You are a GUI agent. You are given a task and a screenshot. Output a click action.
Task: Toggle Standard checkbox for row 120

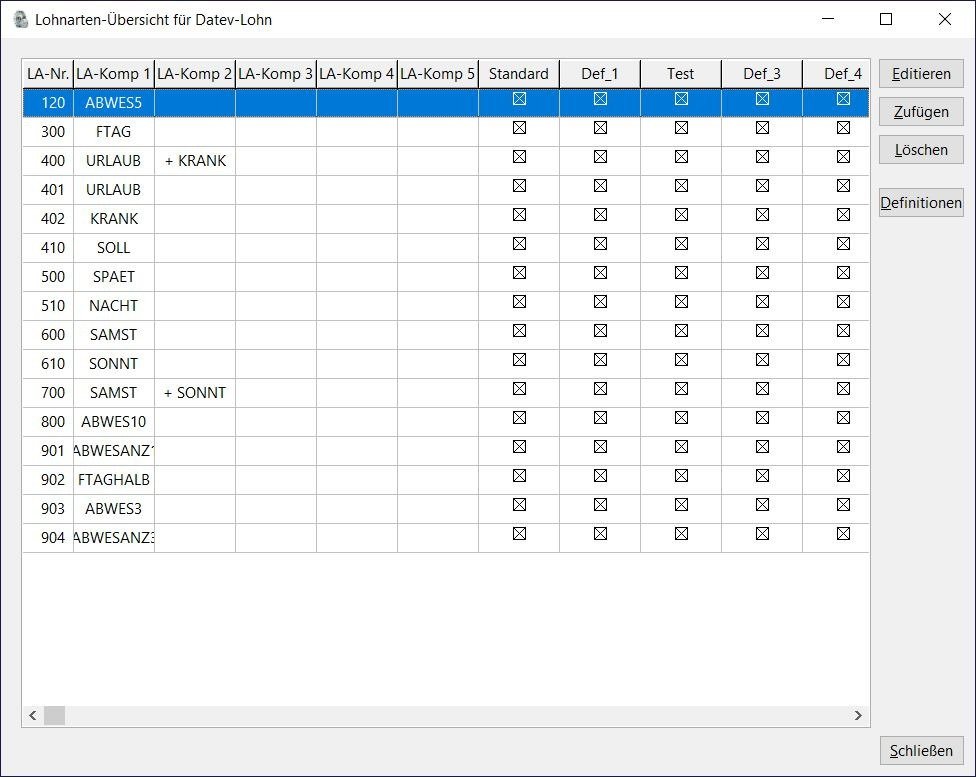pos(519,98)
